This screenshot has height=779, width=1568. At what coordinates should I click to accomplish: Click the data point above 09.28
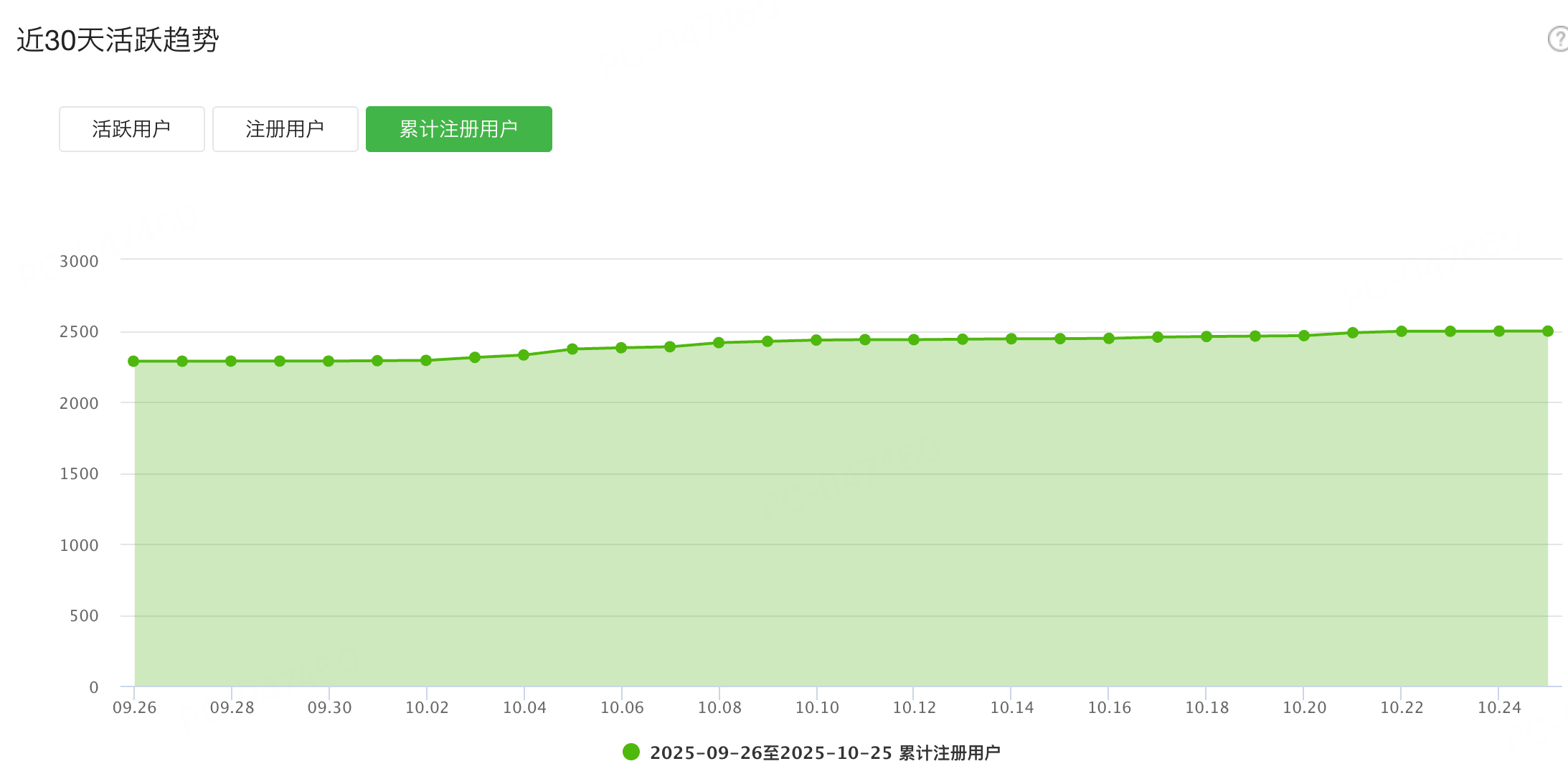[231, 362]
